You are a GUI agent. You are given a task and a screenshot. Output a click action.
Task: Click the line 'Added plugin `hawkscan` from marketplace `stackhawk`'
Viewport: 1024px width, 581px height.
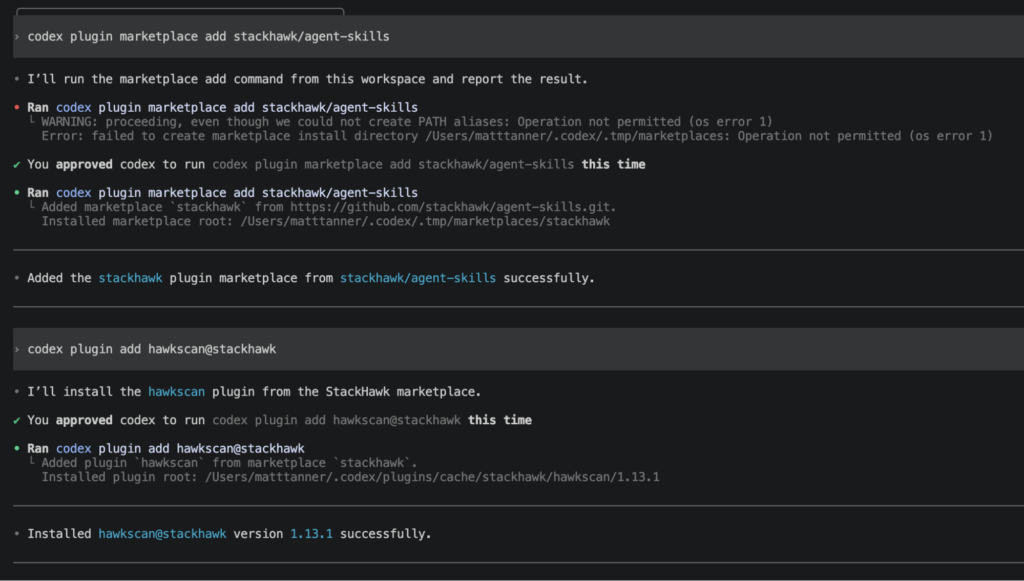tap(229, 463)
